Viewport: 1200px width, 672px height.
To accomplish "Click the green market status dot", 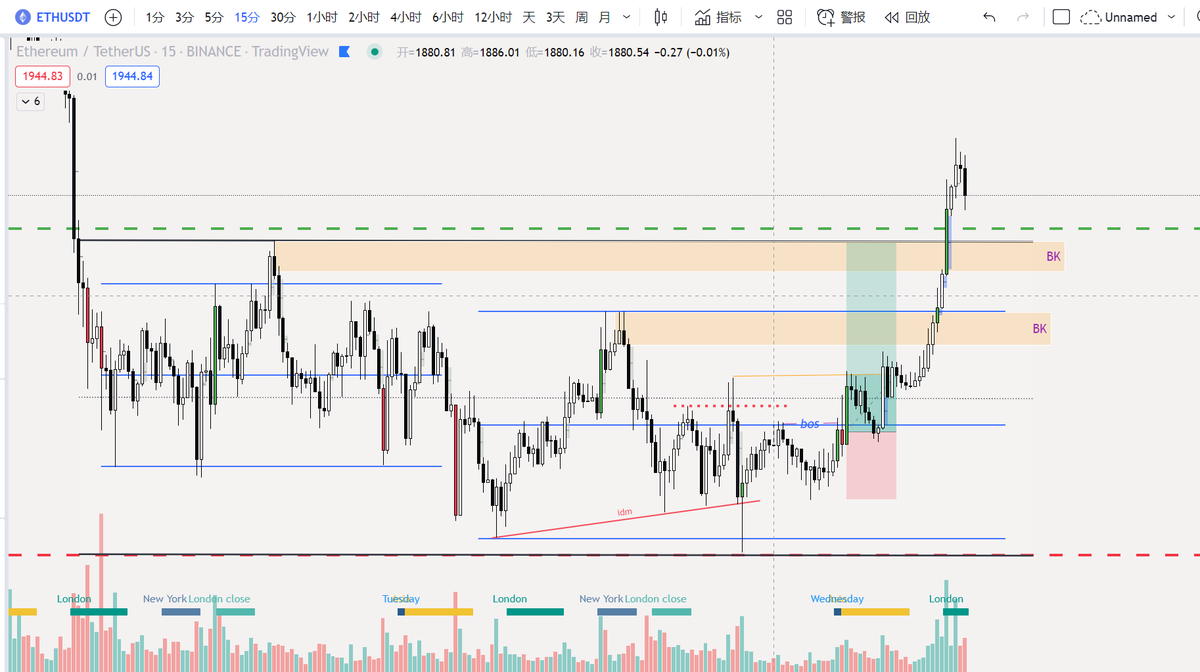I will (x=374, y=52).
